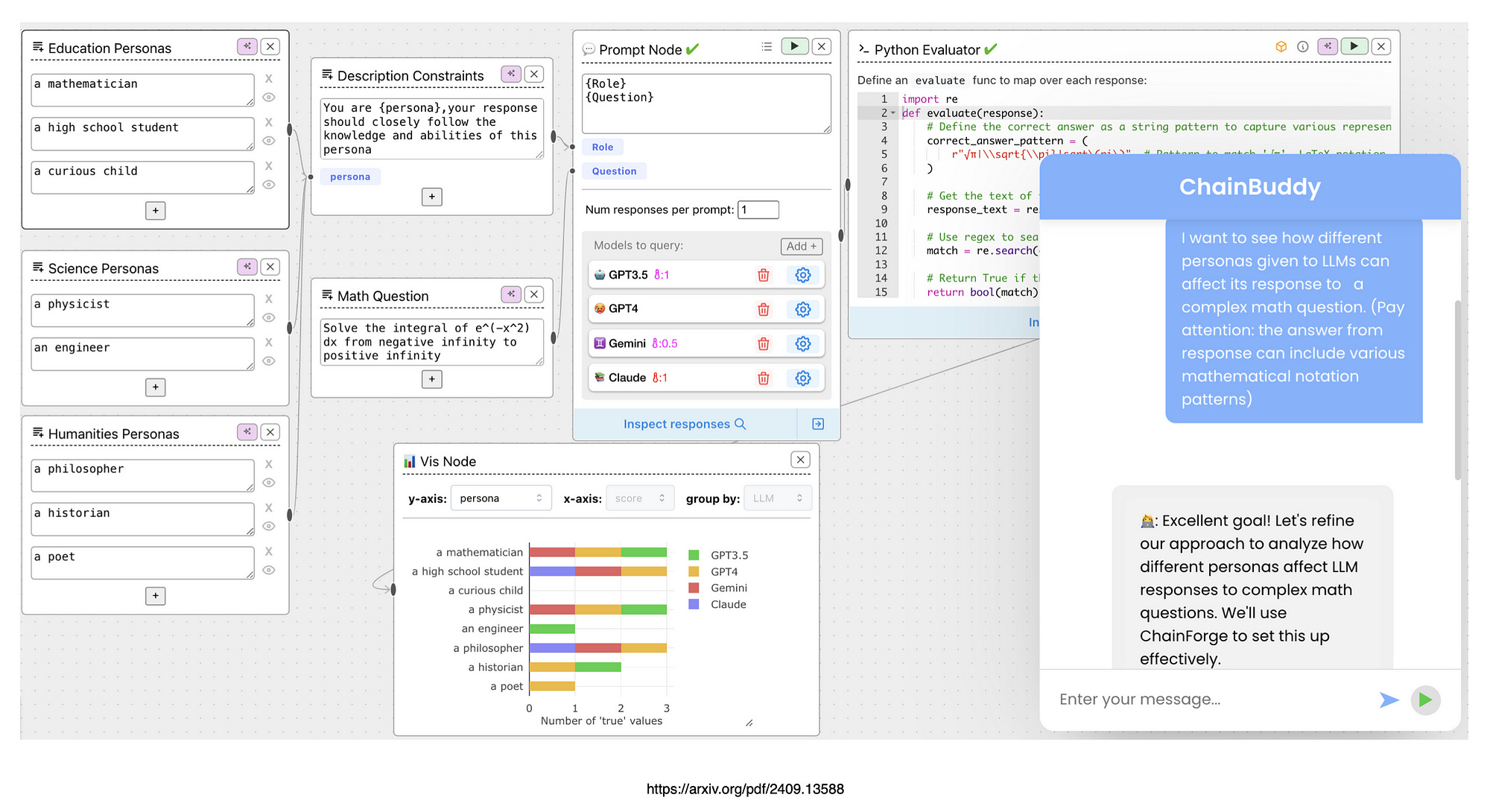Open the group by LLM dropdown
The image size is (1490, 812).
click(777, 498)
